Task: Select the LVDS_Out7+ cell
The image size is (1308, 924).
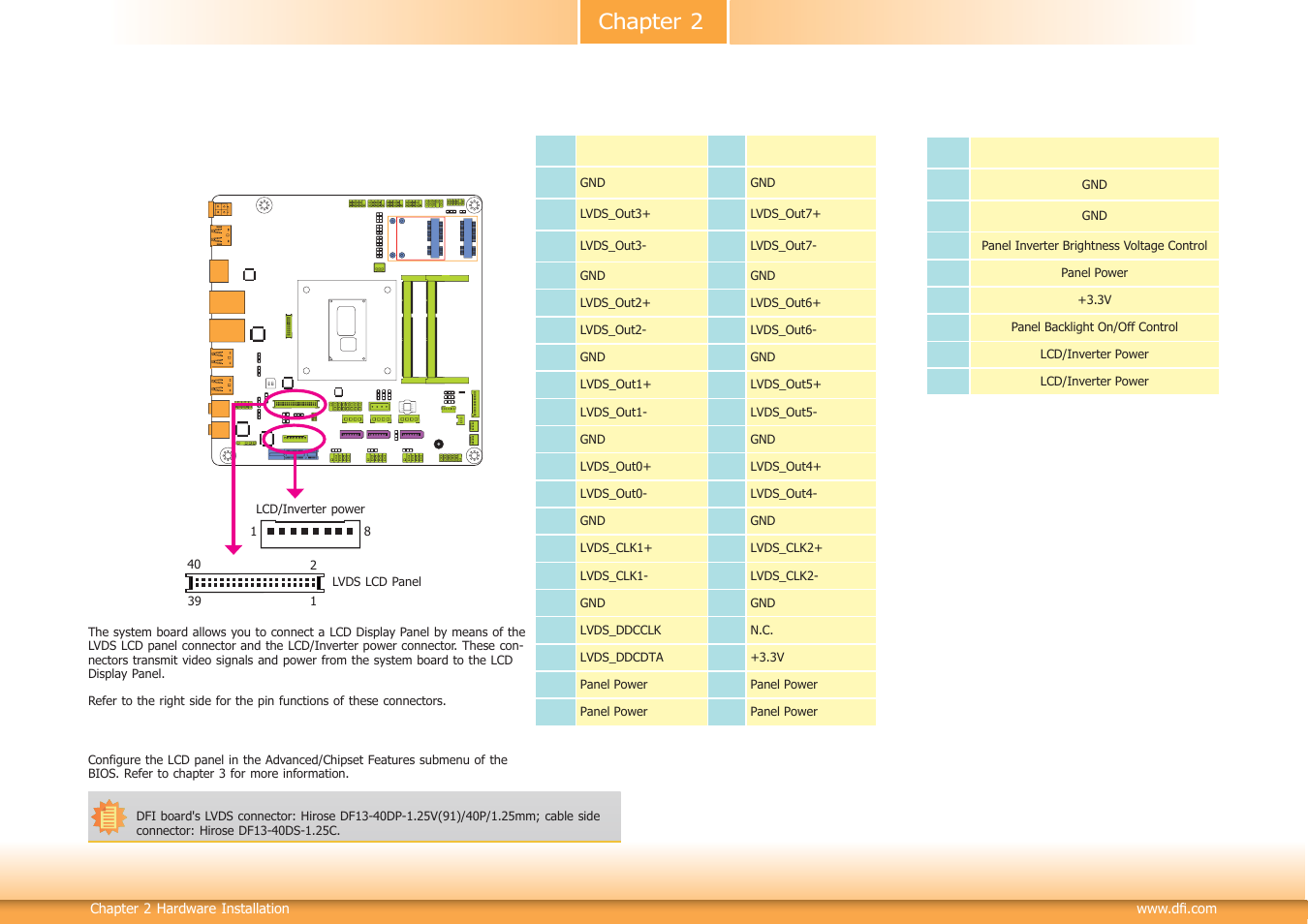Action: [x=811, y=214]
